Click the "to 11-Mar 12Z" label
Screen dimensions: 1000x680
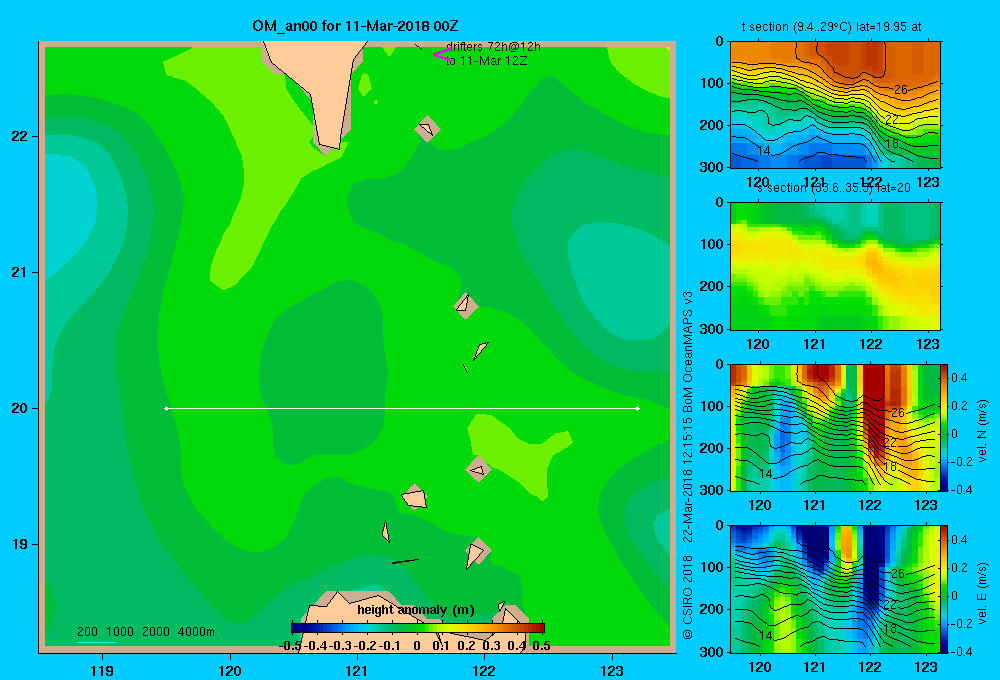487,61
